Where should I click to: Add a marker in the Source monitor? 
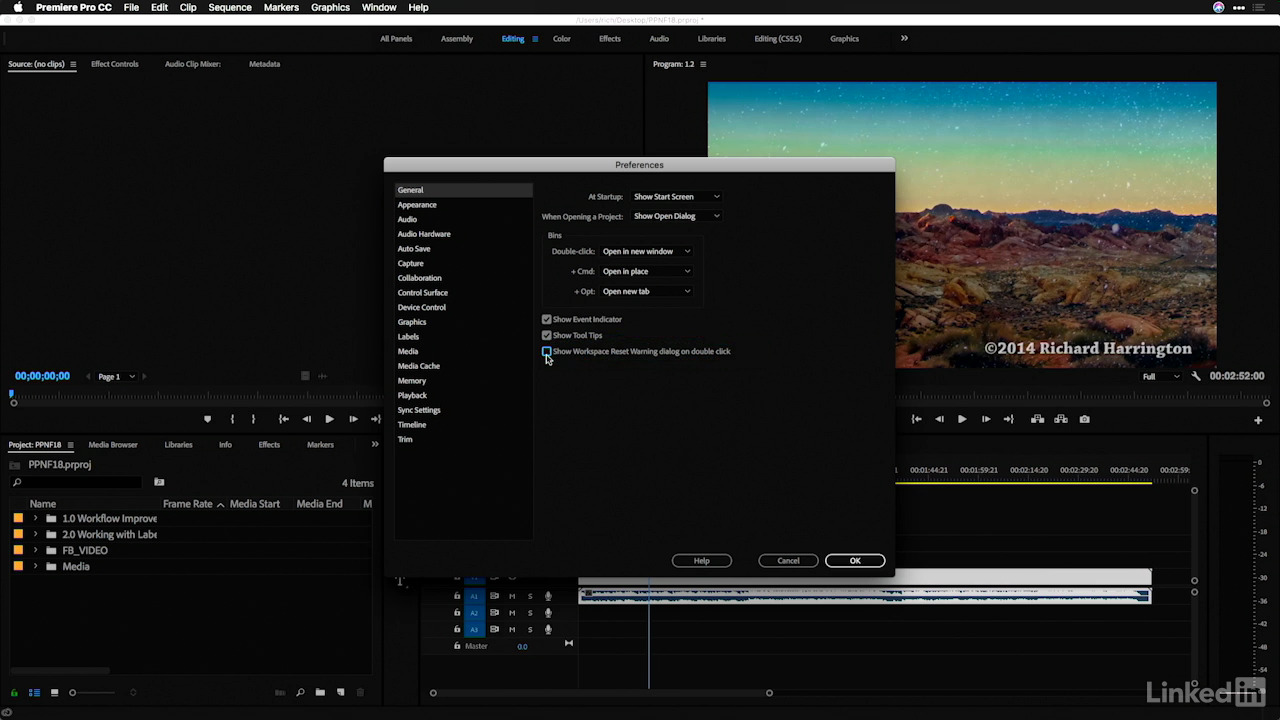[x=207, y=419]
